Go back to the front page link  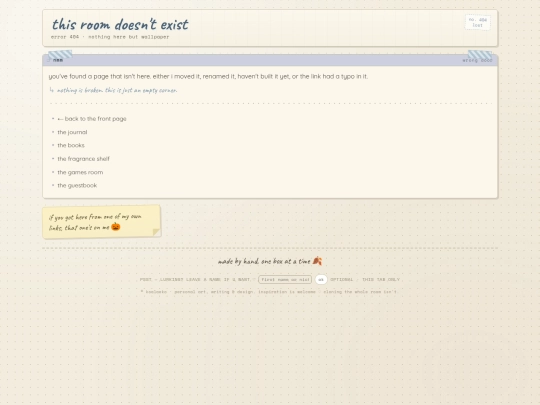(x=92, y=119)
